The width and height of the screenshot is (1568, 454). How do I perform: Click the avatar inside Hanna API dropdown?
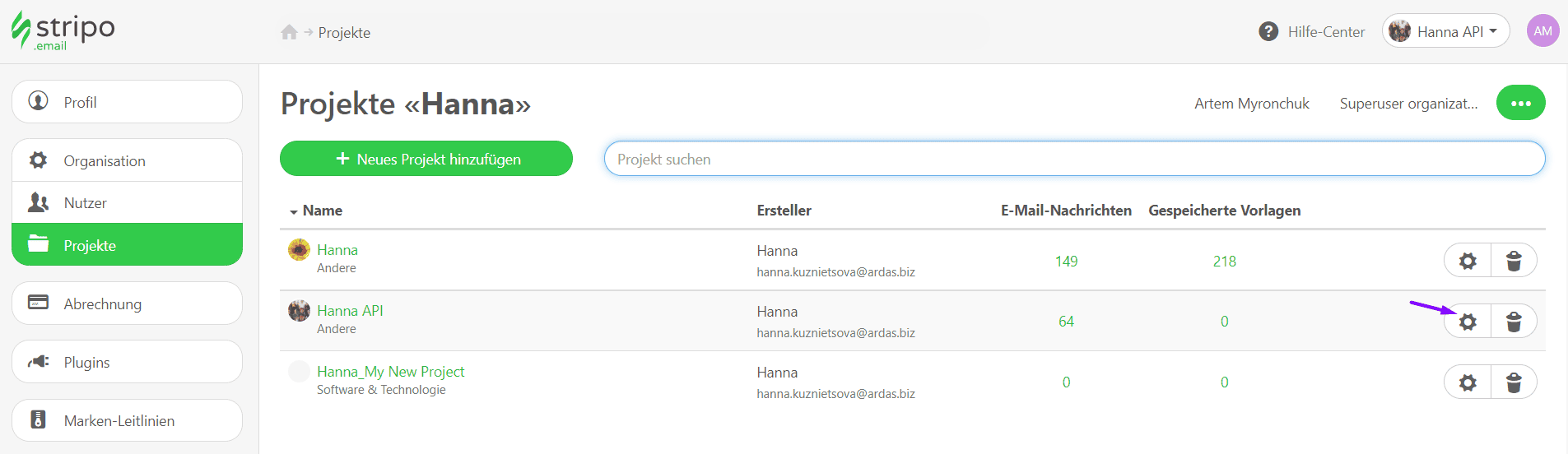tap(1399, 31)
